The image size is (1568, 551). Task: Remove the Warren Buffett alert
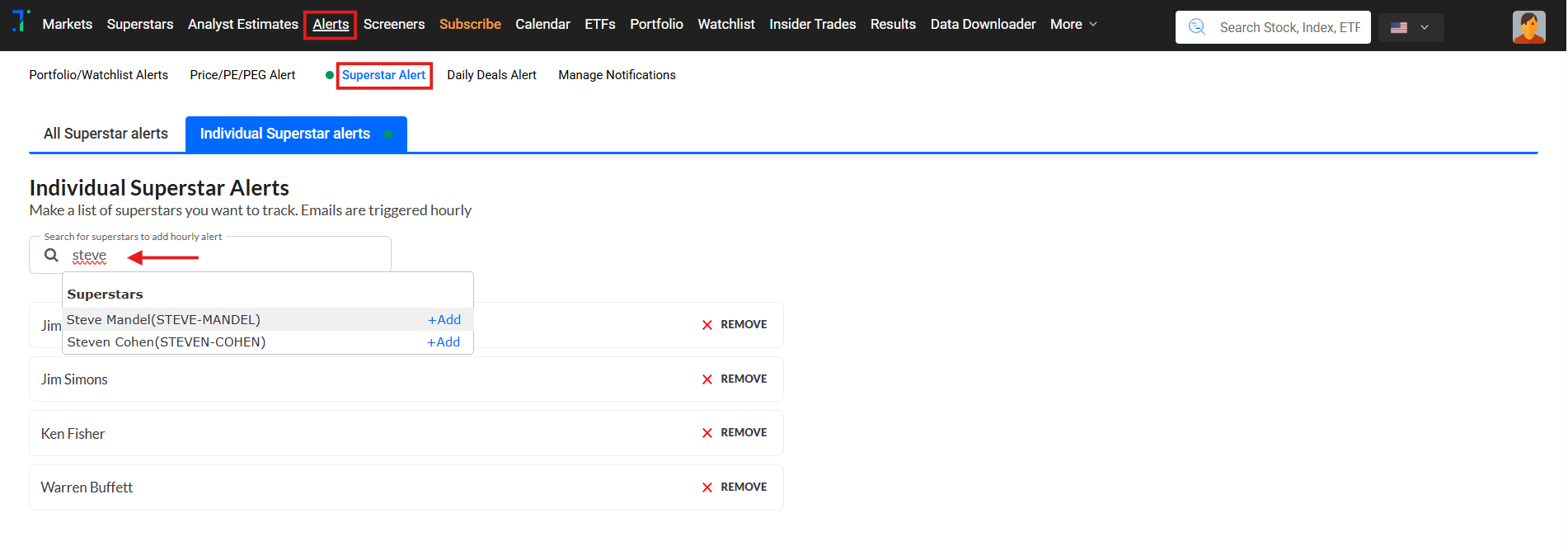click(734, 487)
